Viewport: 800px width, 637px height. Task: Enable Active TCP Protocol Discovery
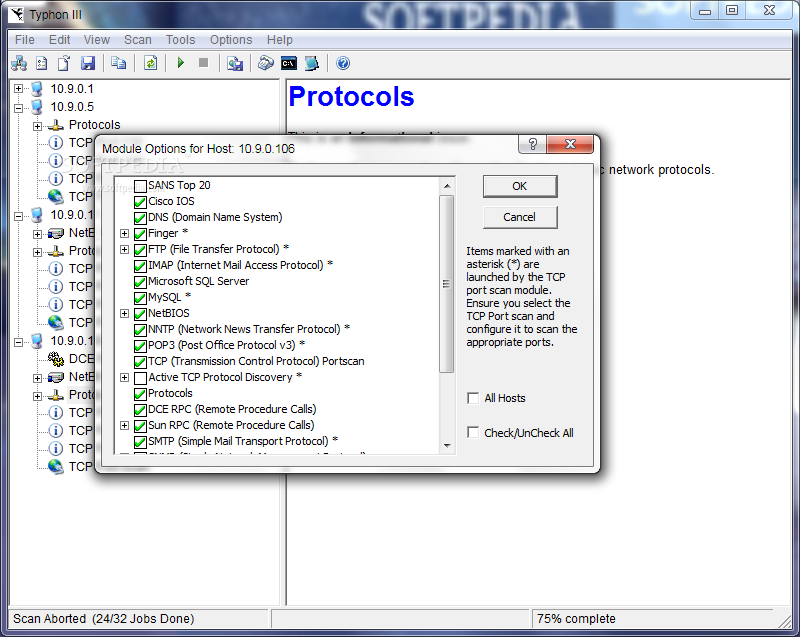coord(140,378)
